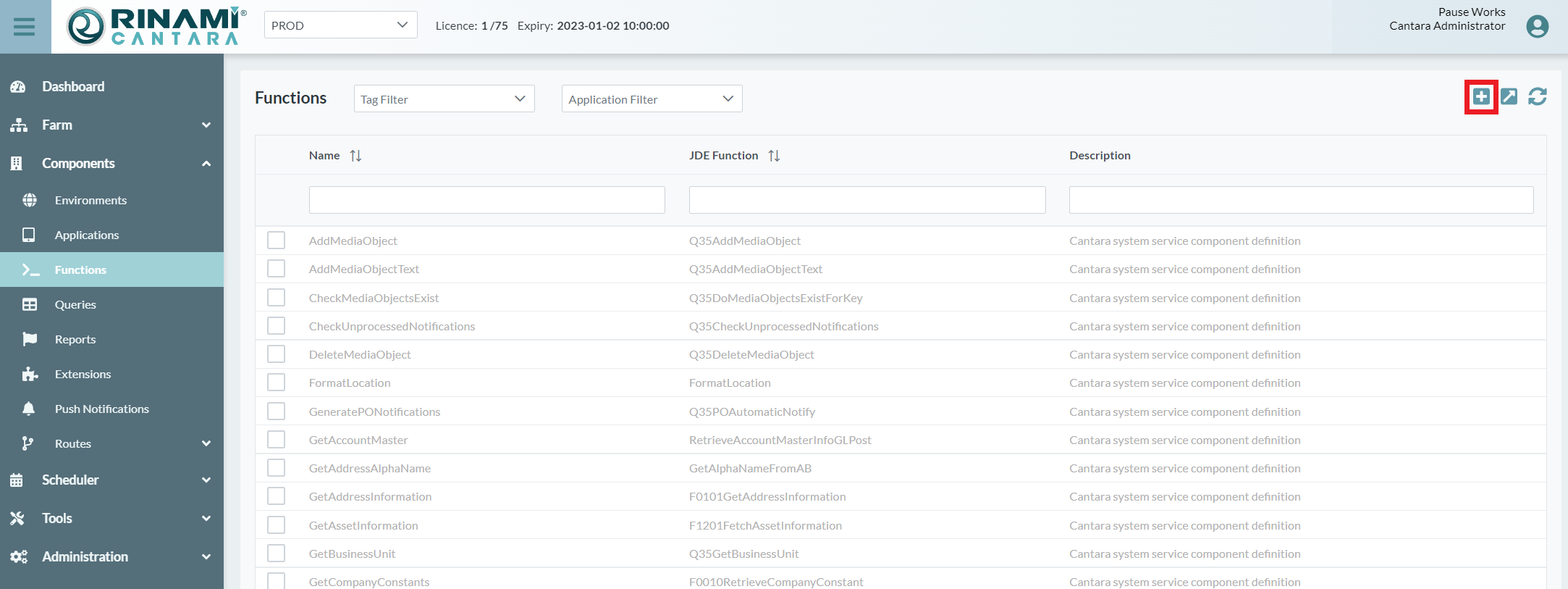Check the AddMediaObject row checkbox

click(x=276, y=241)
